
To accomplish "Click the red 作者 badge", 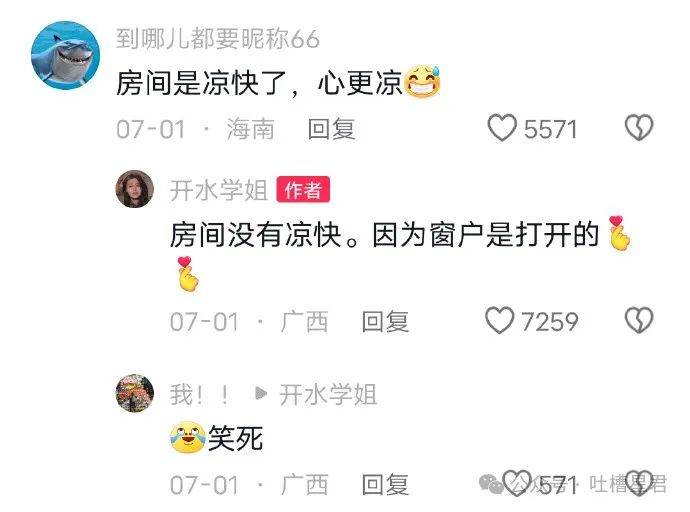I will coord(303,190).
